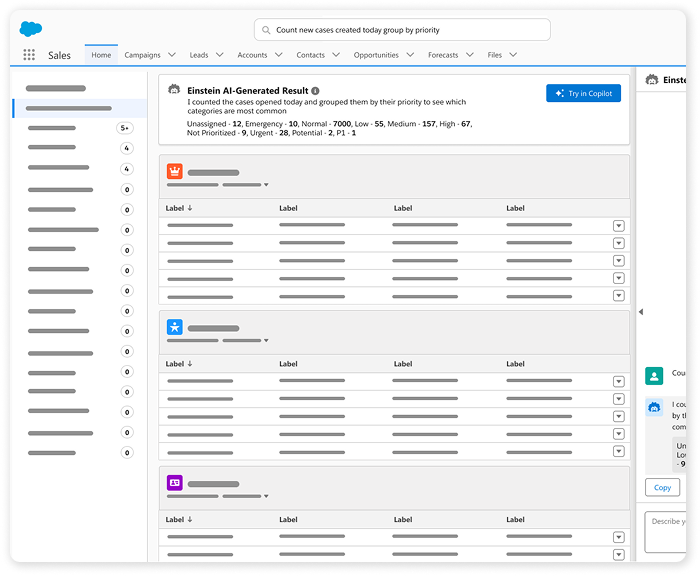Click the Salesforce cloud logo
700x576 pixels.
point(32,28)
